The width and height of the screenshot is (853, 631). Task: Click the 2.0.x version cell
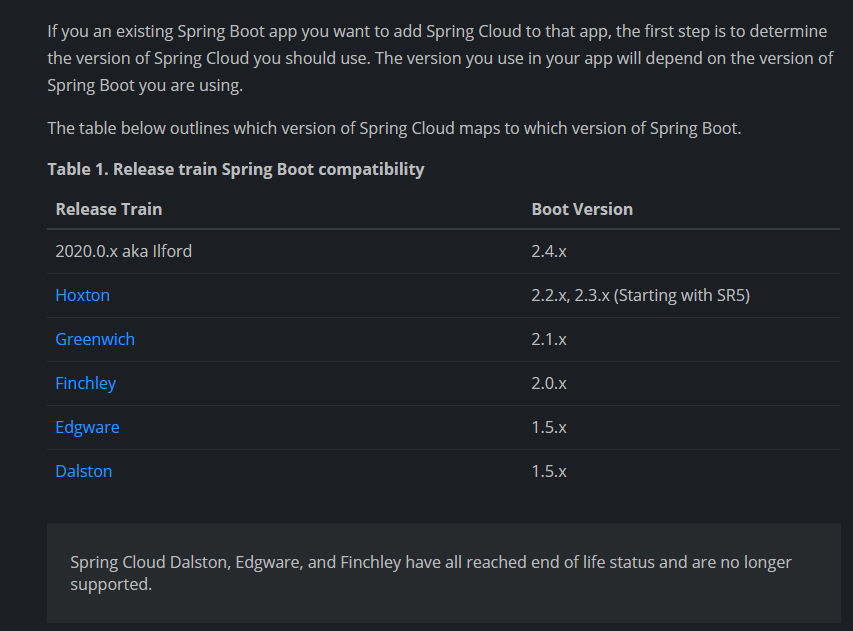click(549, 383)
